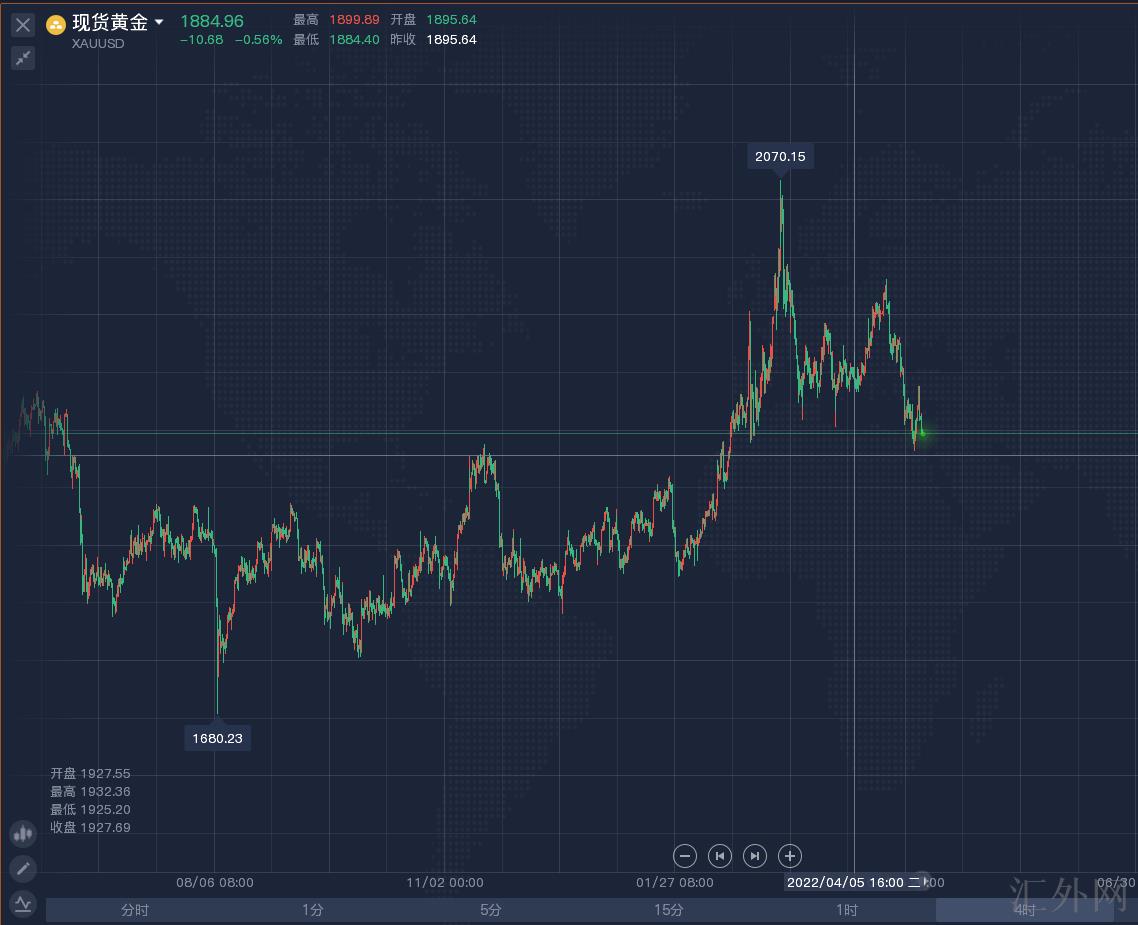Viewport: 1138px width, 925px height.
Task: Click the collapse/exit fullscreen arrows icon
Action: point(23,58)
